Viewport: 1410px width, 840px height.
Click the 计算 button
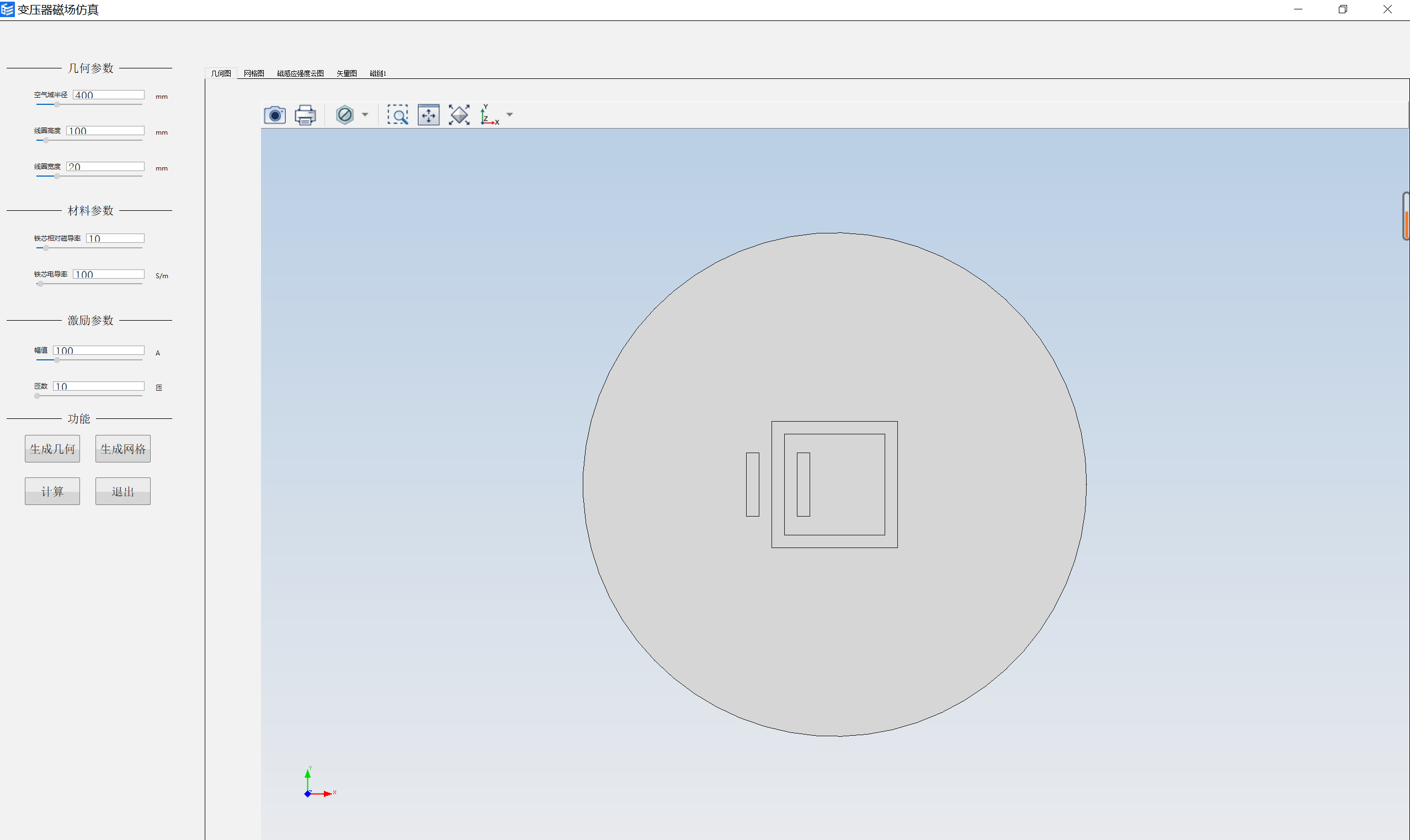pyautogui.click(x=52, y=491)
